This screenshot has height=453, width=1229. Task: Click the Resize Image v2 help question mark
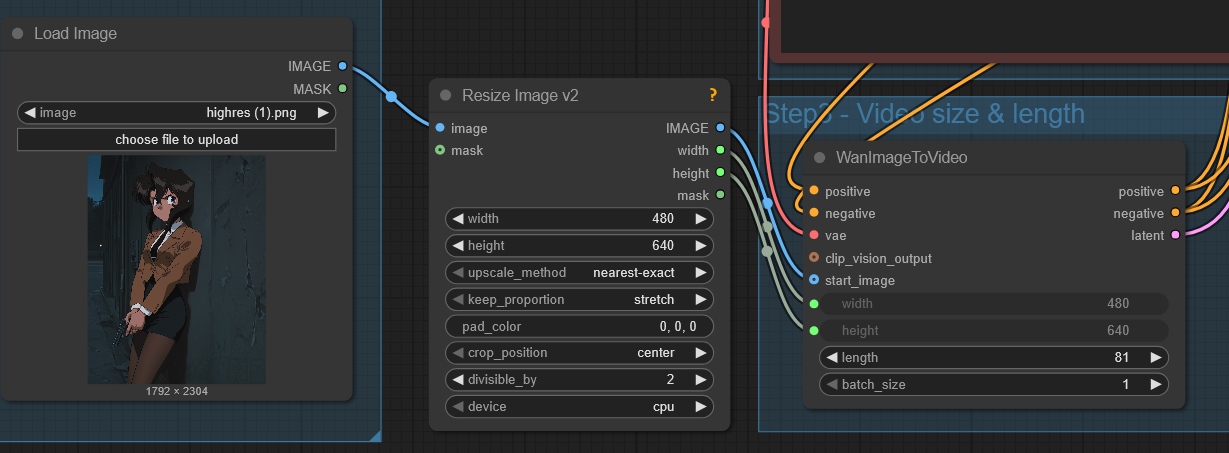pos(713,95)
